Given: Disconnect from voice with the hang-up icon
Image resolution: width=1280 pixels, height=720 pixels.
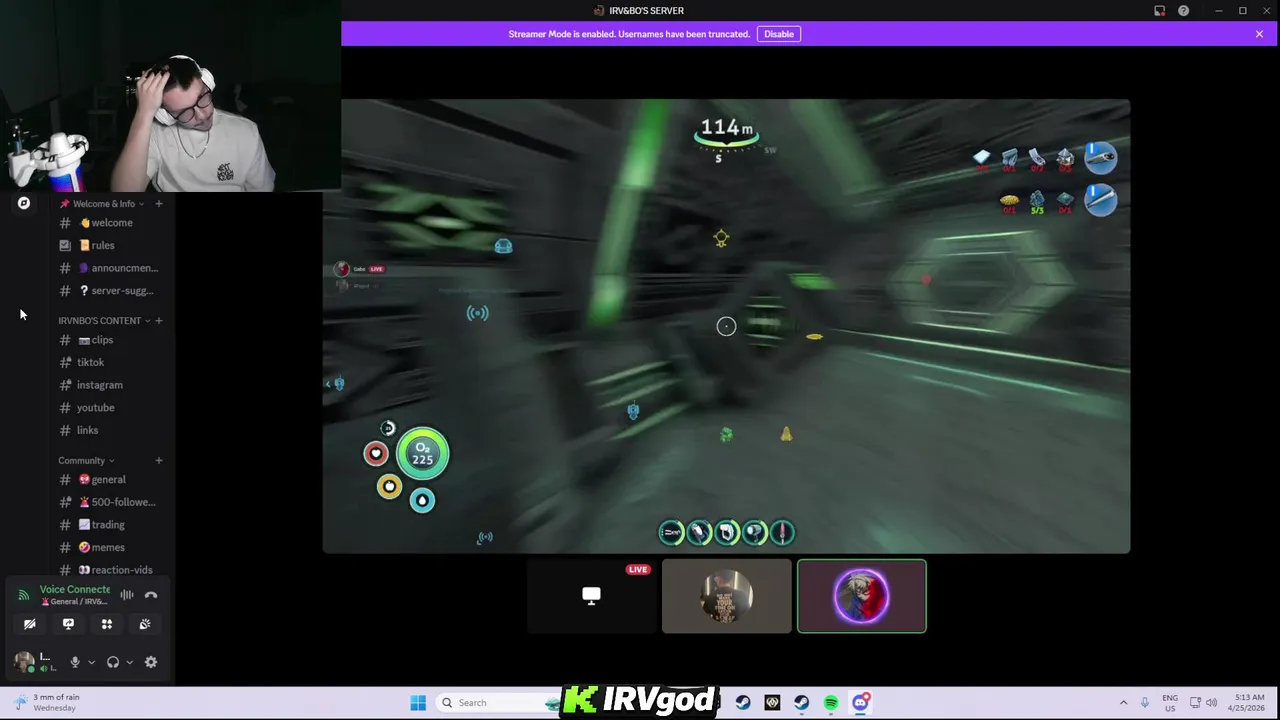Looking at the screenshot, I should point(151,595).
